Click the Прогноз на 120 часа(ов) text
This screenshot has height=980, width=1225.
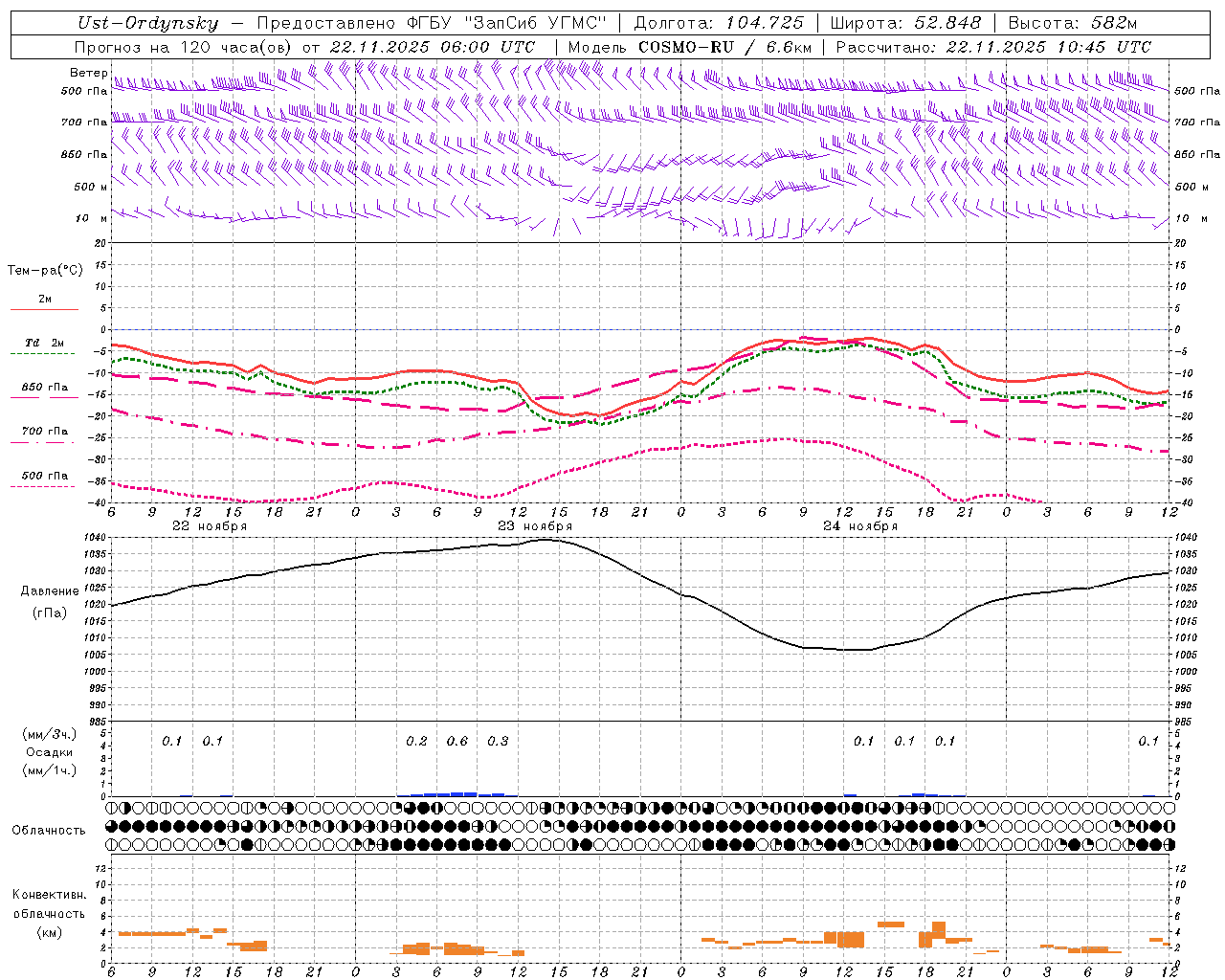point(185,47)
